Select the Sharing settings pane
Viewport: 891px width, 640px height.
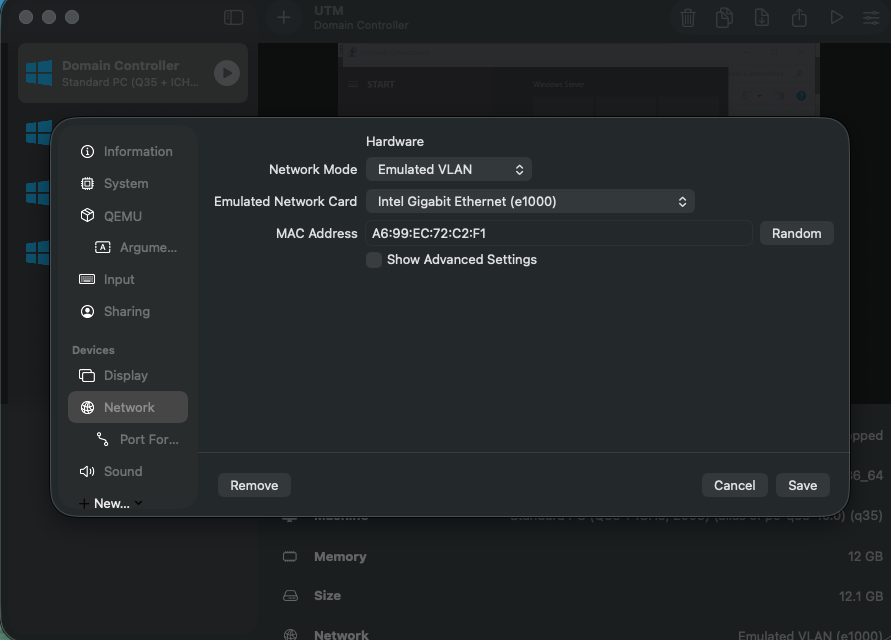coord(125,311)
